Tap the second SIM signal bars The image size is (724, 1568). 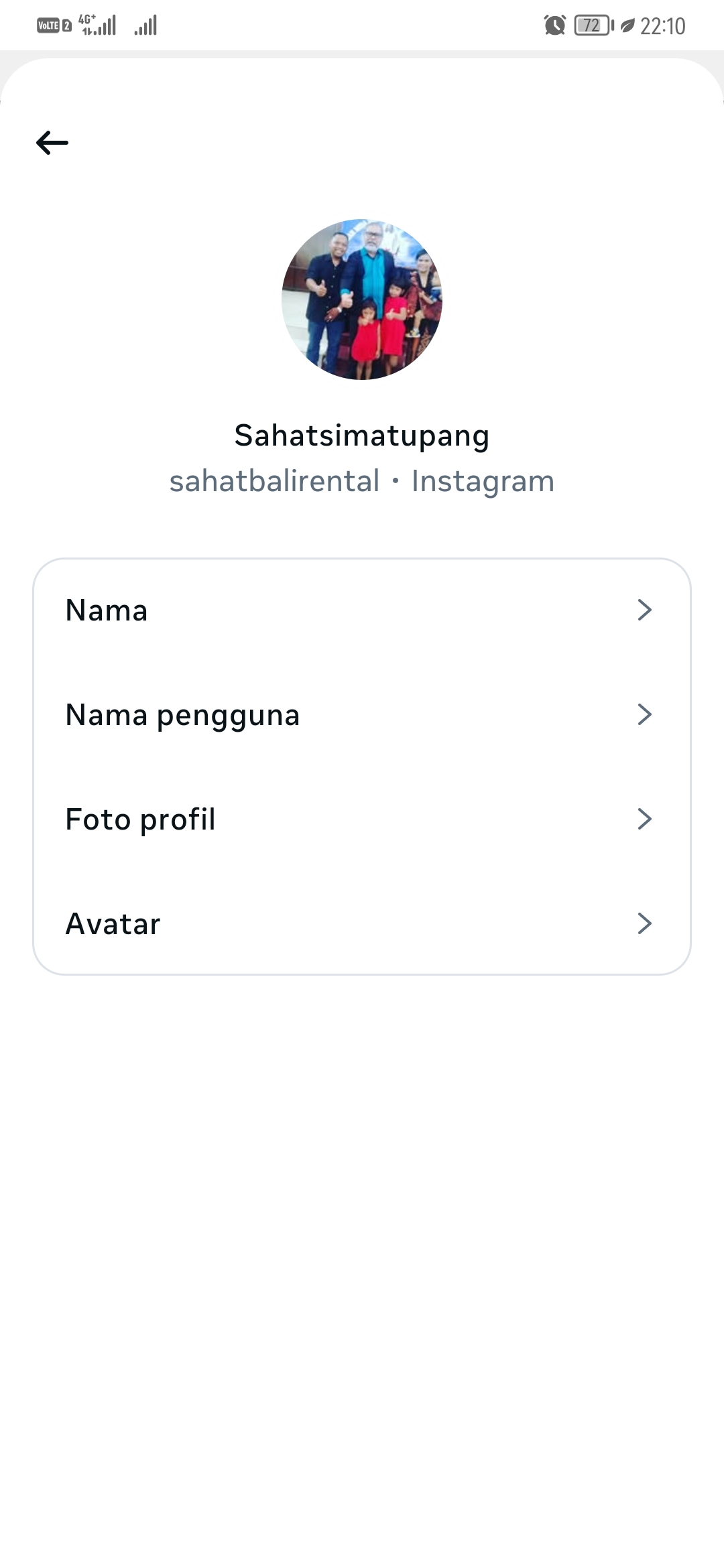pyautogui.click(x=145, y=25)
